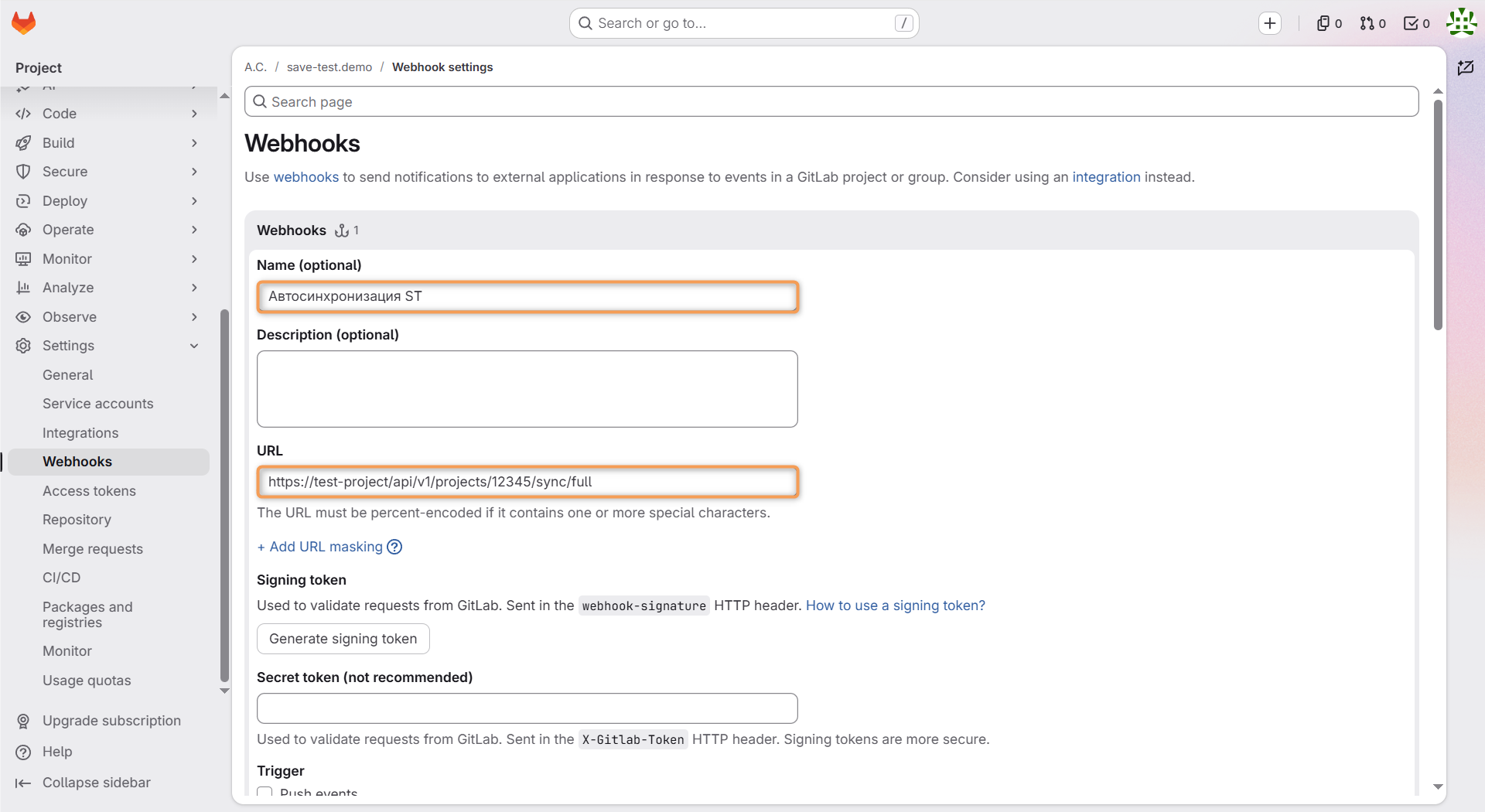Click the Collapse sidebar arrow icon

(23, 783)
